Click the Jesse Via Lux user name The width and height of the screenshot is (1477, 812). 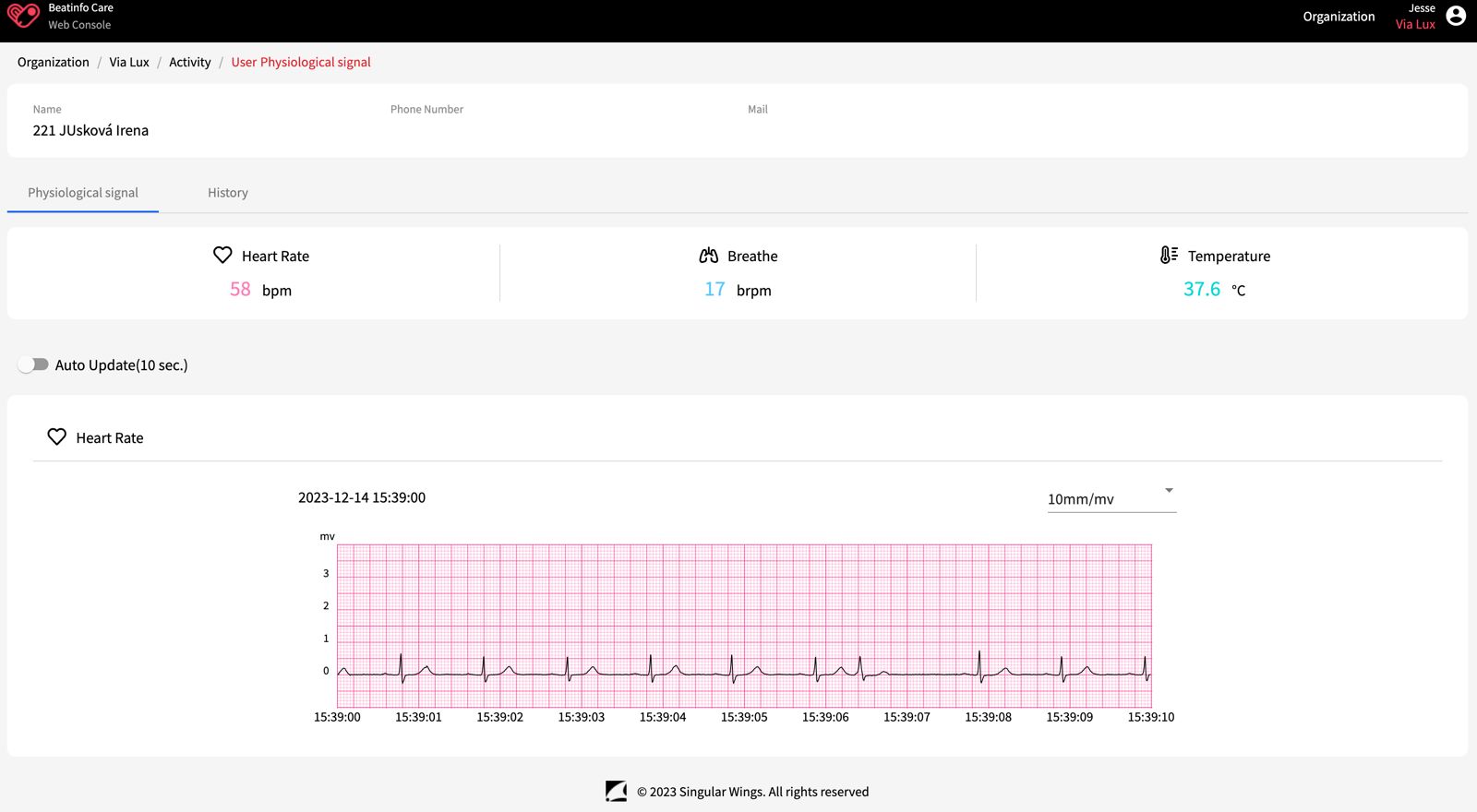[1416, 17]
